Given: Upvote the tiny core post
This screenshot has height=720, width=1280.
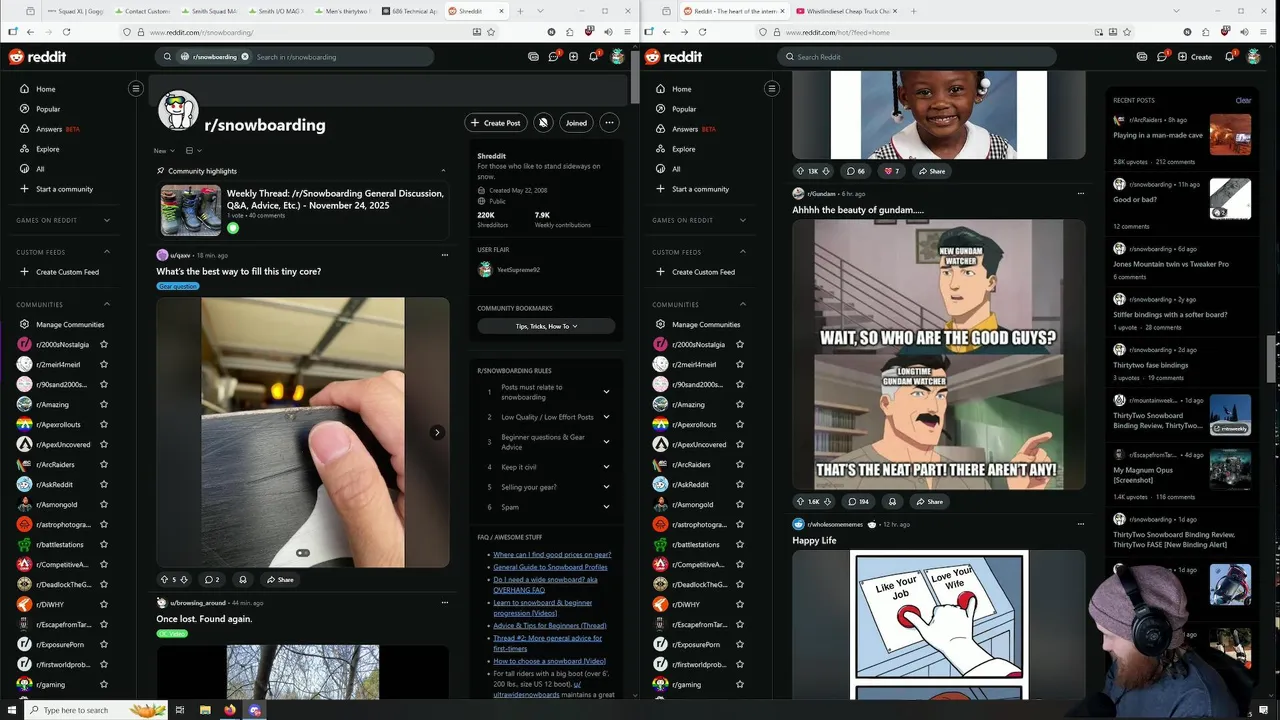Looking at the screenshot, I should (x=165, y=580).
